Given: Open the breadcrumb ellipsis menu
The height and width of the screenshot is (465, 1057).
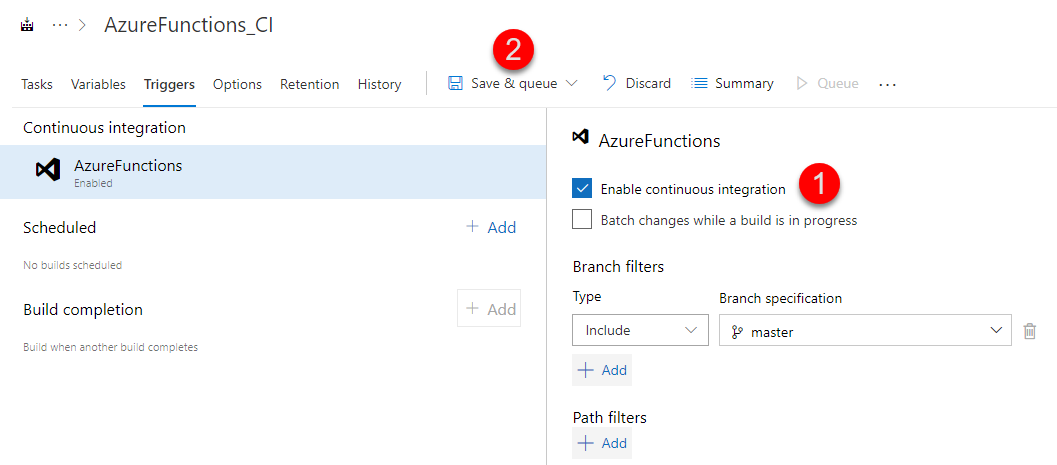Looking at the screenshot, I should click(60, 26).
